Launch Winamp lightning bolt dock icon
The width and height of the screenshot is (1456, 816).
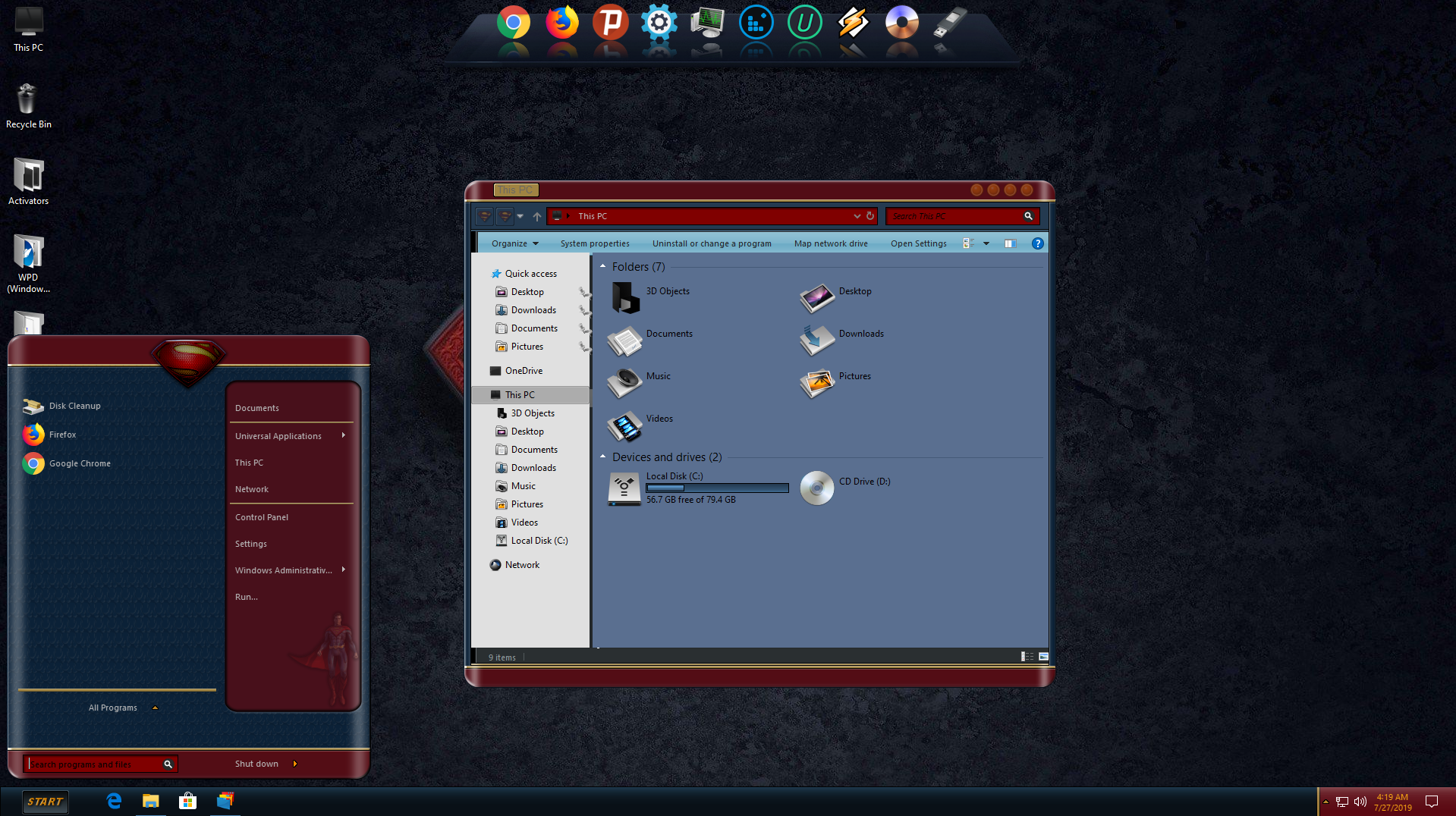(x=854, y=23)
